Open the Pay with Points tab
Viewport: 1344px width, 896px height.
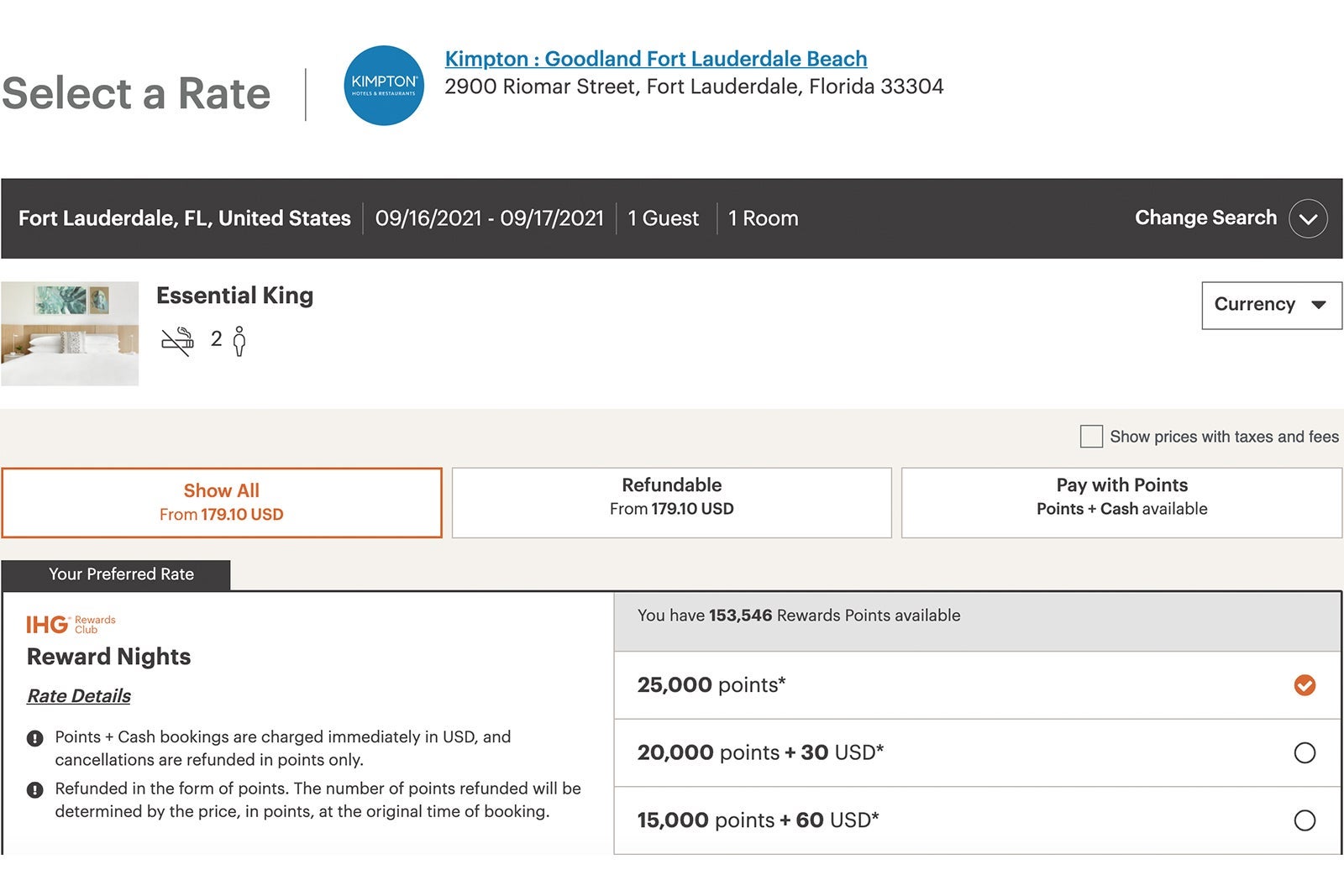(x=1121, y=502)
